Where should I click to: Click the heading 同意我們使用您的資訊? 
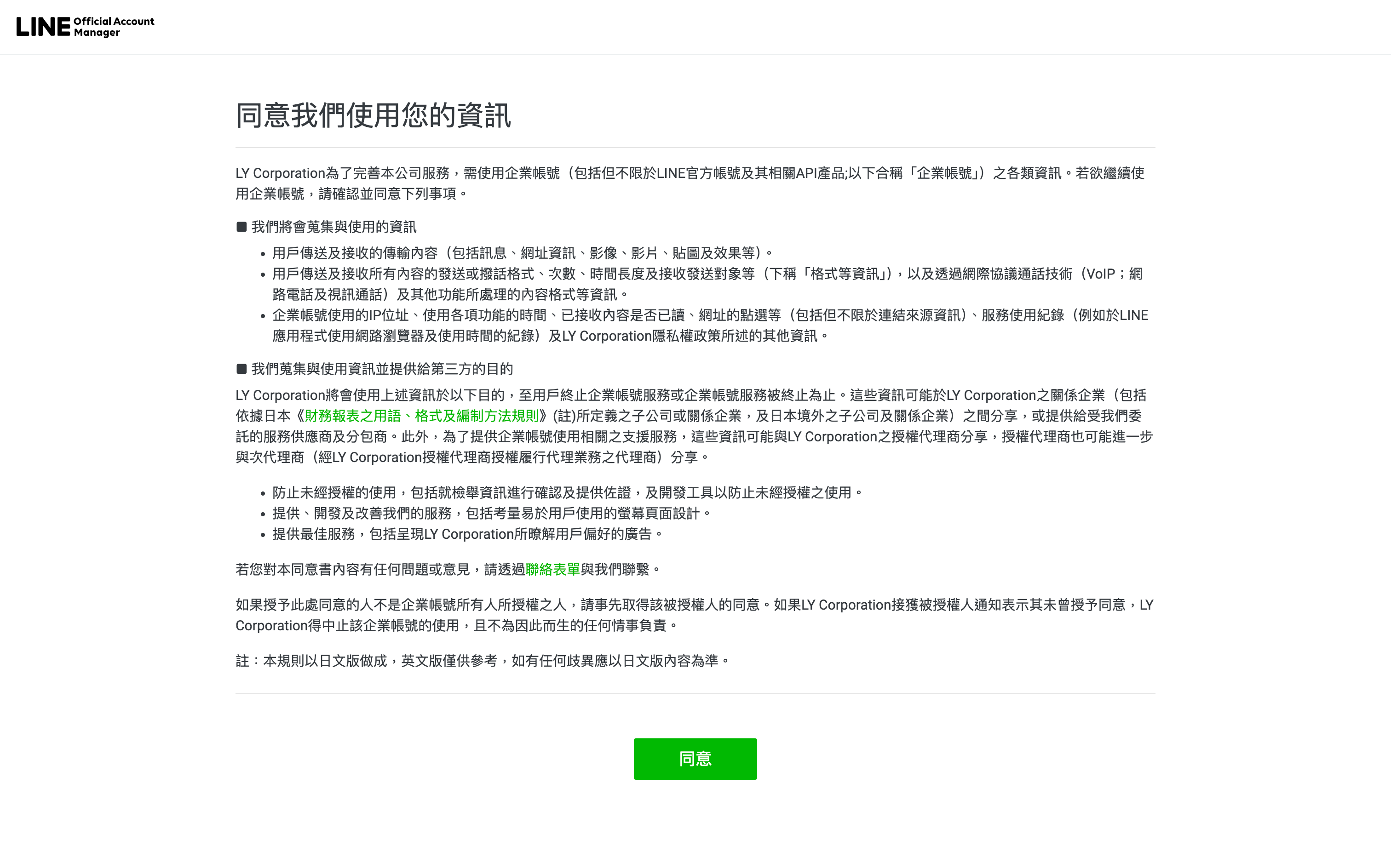[x=374, y=115]
